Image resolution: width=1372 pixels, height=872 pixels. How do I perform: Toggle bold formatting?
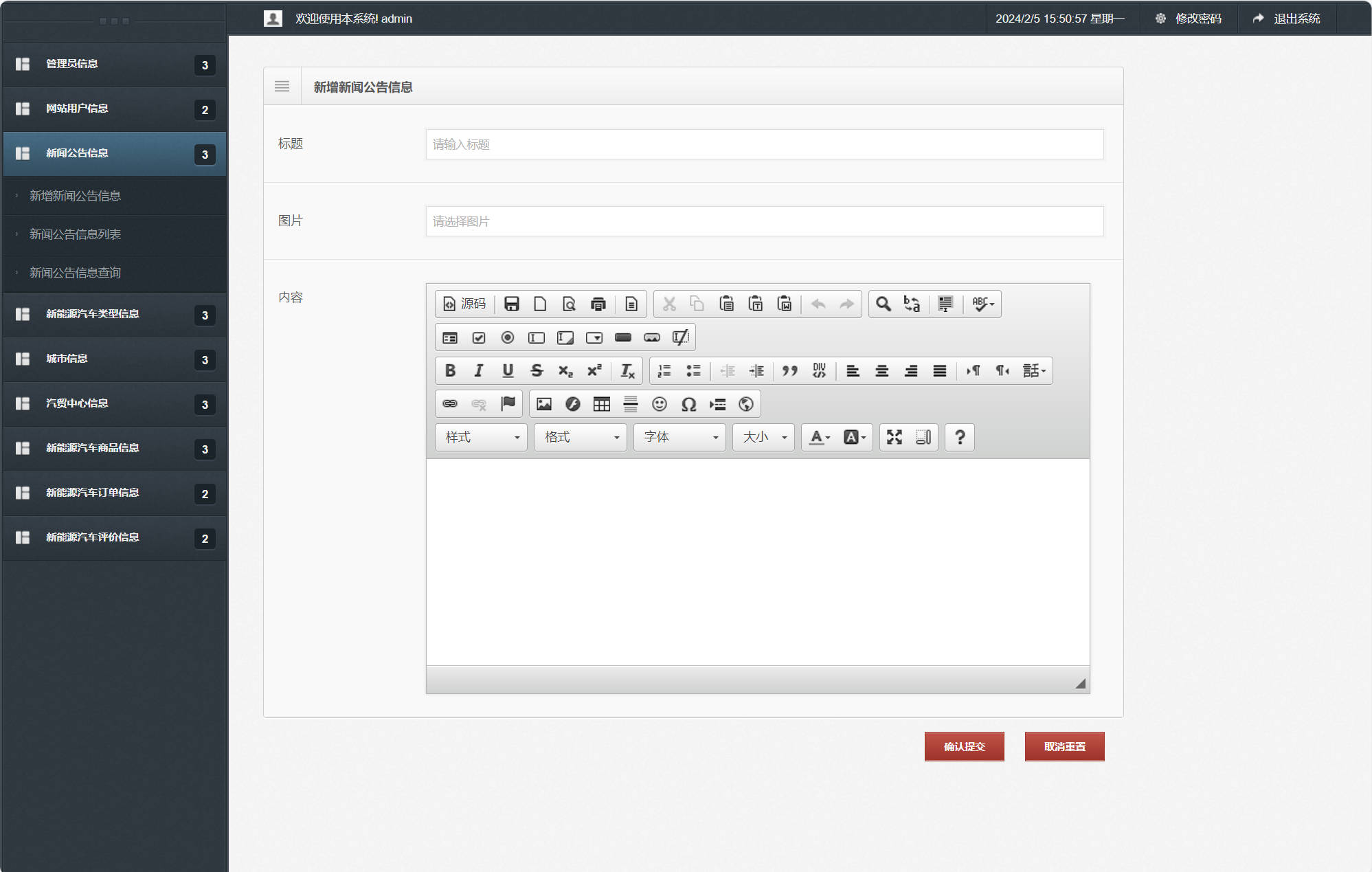[x=450, y=371]
